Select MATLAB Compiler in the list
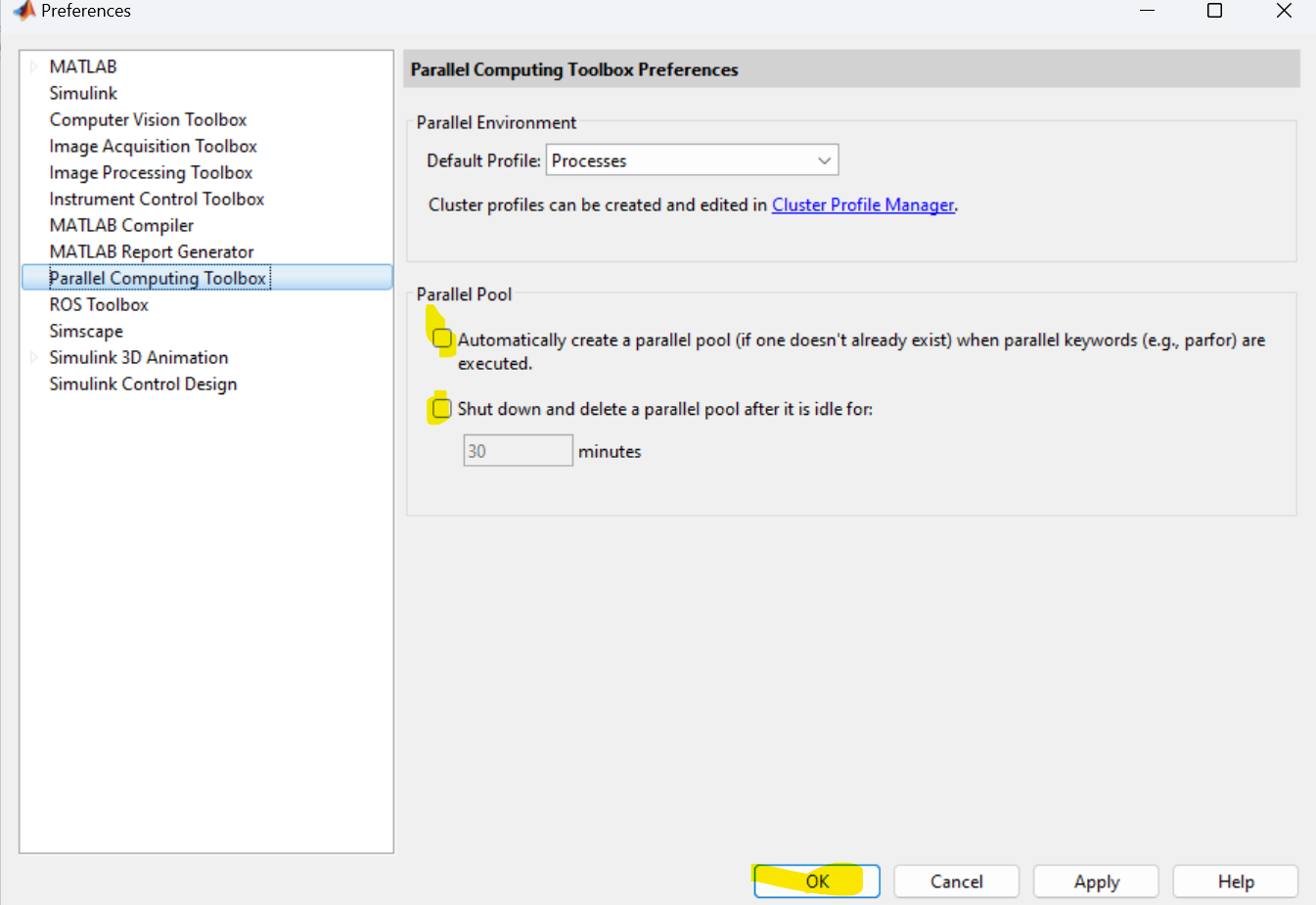This screenshot has height=905, width=1316. coord(121,225)
